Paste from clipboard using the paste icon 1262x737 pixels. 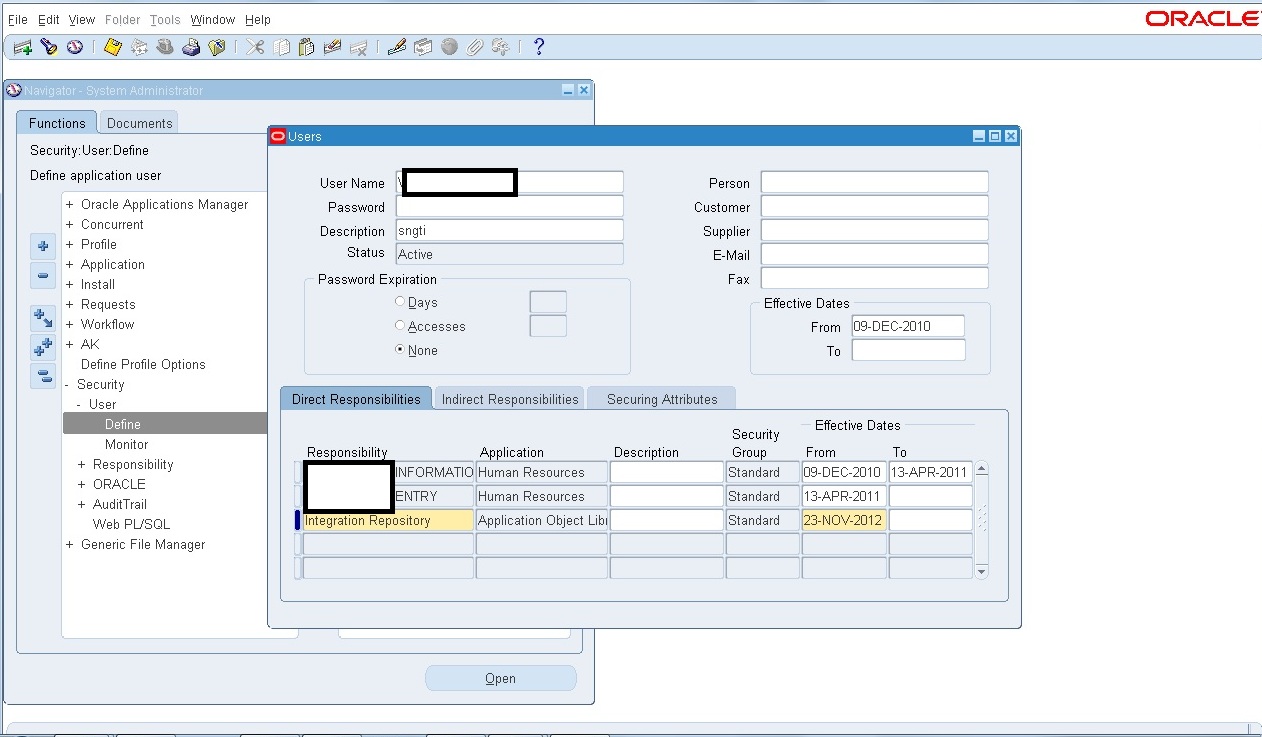pyautogui.click(x=306, y=46)
